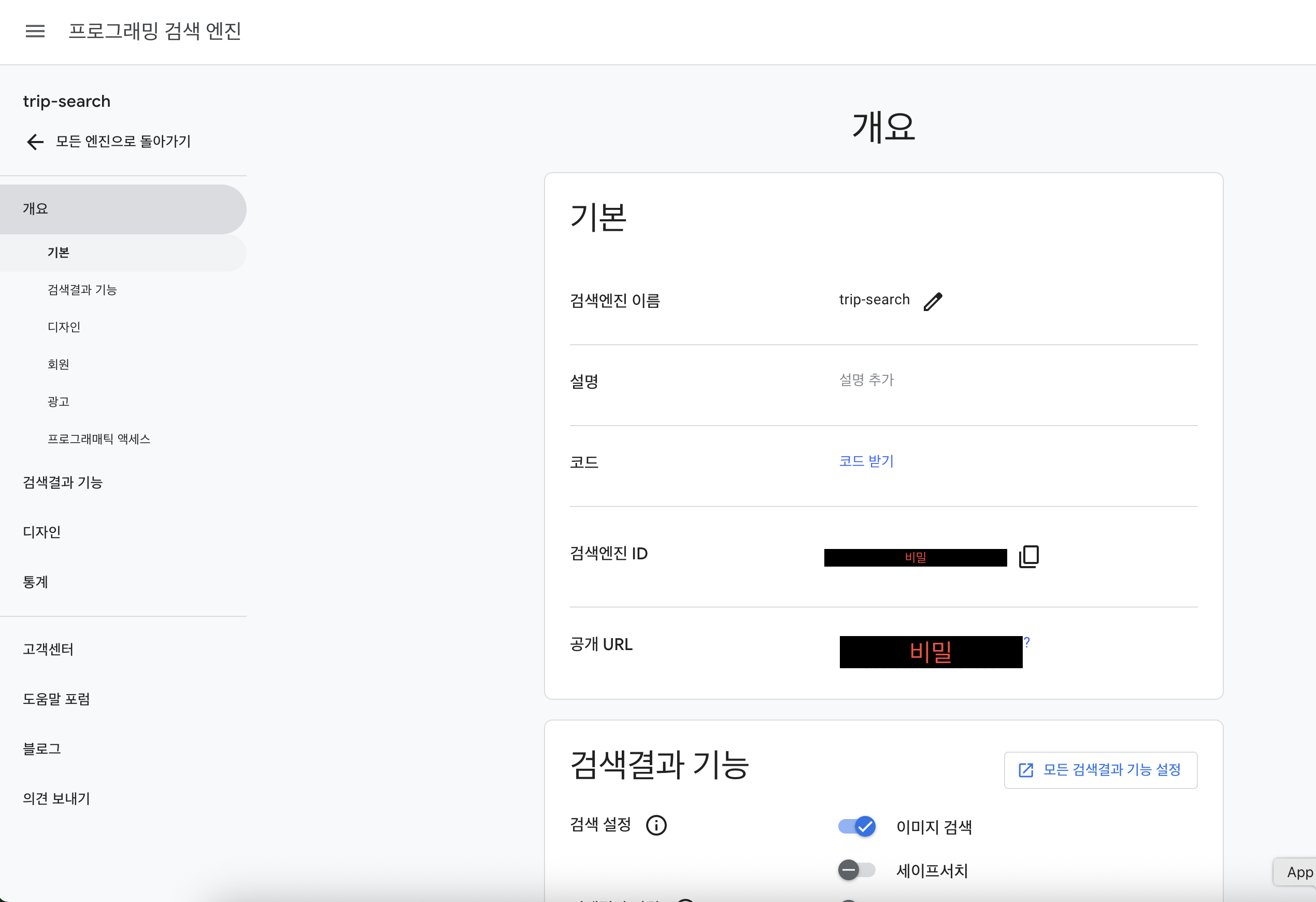Expand the 디자인 main sidebar section
The width and height of the screenshot is (1316, 902).
pyautogui.click(x=41, y=532)
